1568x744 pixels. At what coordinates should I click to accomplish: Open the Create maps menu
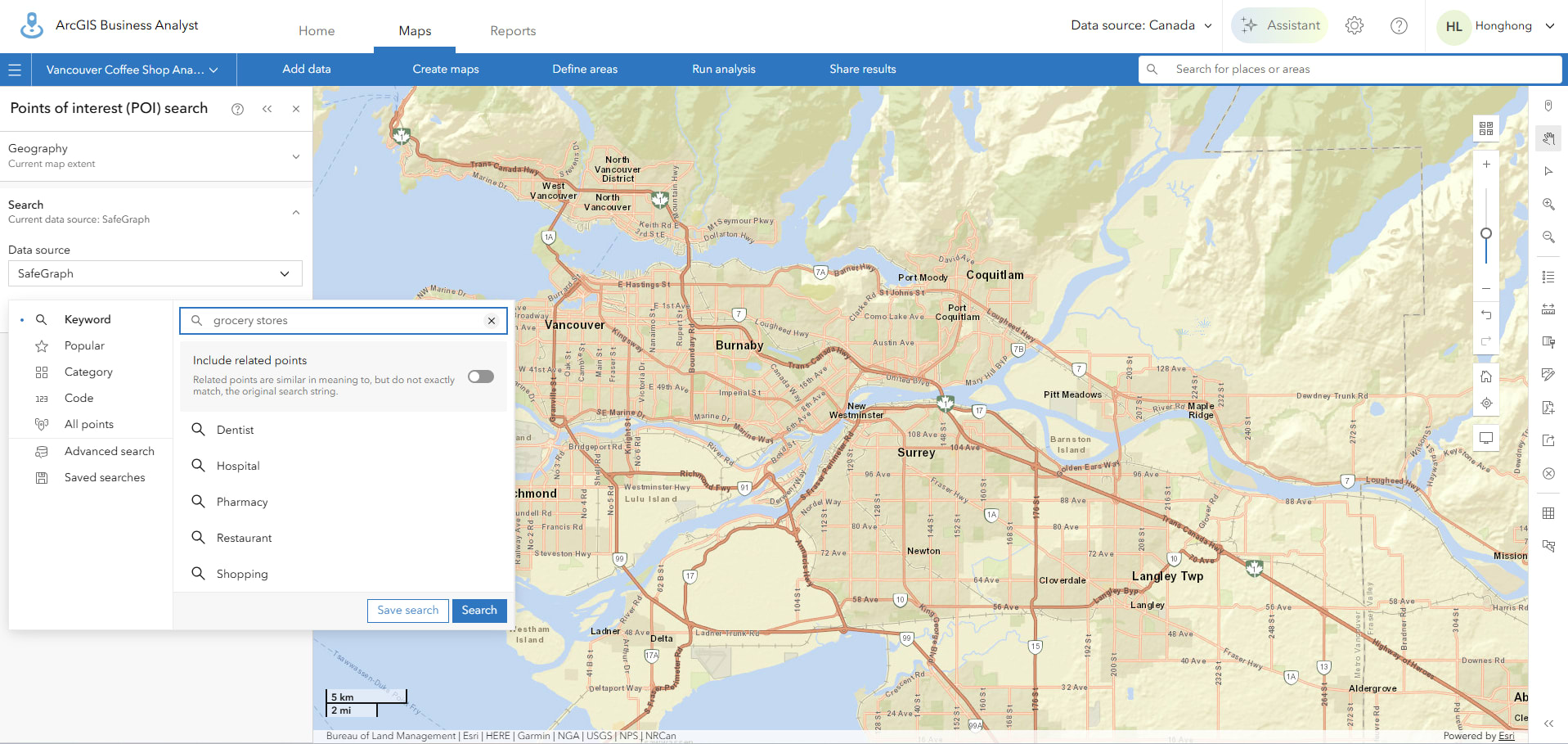pos(446,69)
